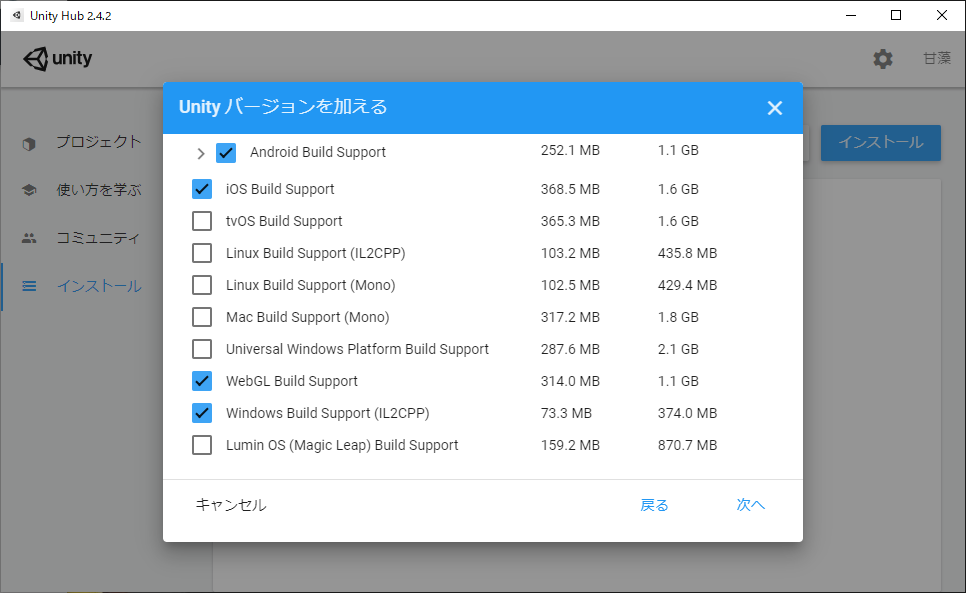Click the 'Unity Hub 2.4.2' window title
Screen dimensions: 966x593
(x=71, y=16)
